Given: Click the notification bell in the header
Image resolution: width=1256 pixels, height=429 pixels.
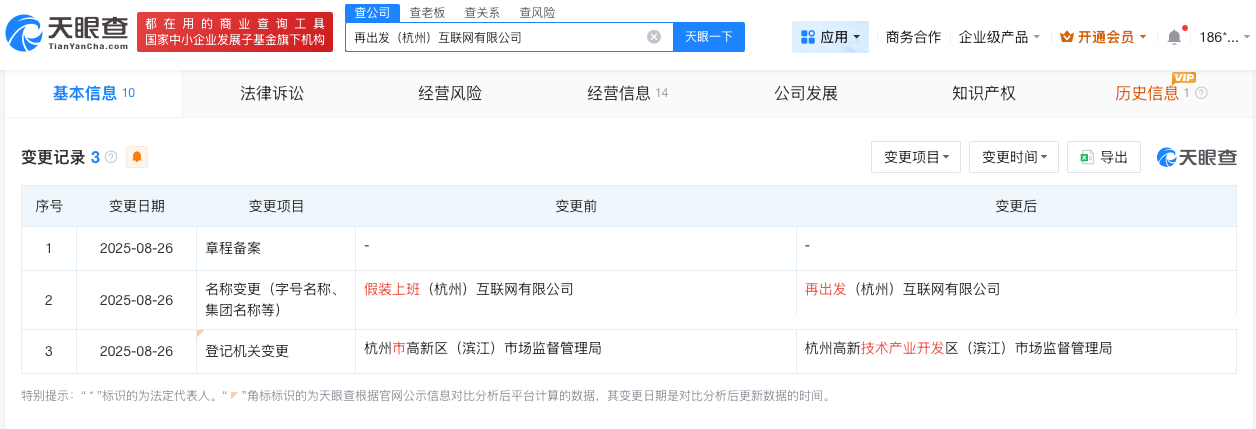Looking at the screenshot, I should click(1174, 37).
